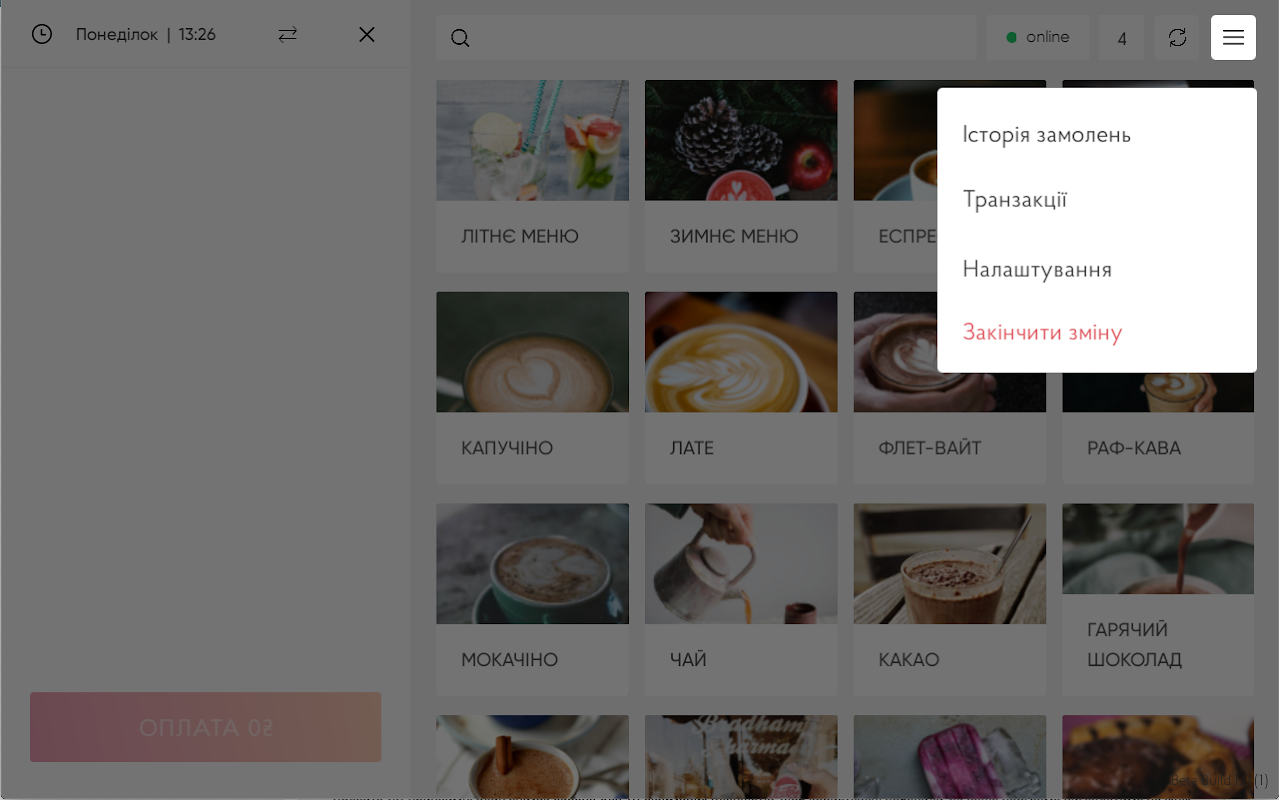Click the ОПЛАТА 0₴ payment button

pos(205,727)
